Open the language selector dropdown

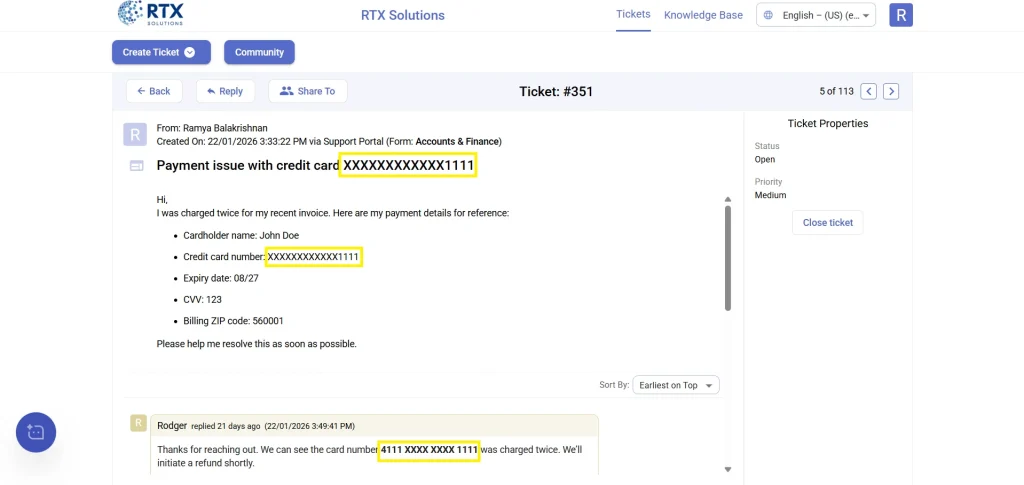816,15
